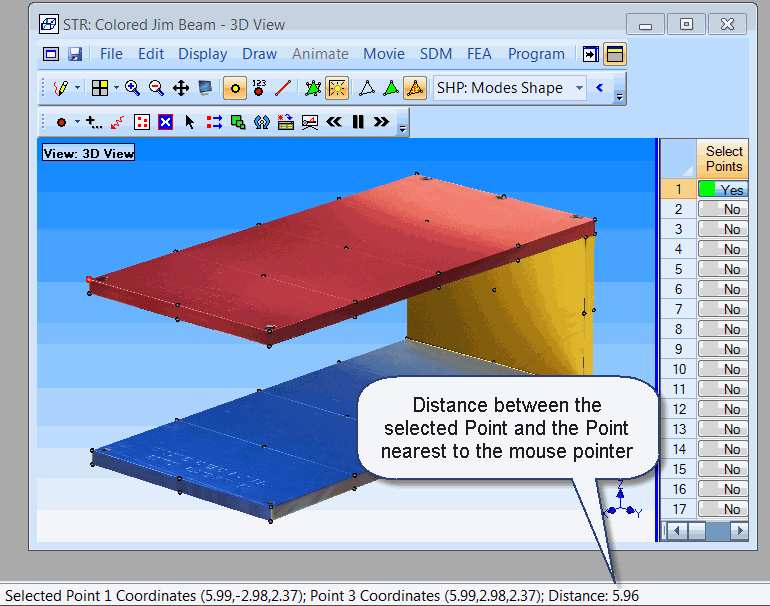Screen dimensions: 770x606
Task: Click the red selected point on beam
Action: pyautogui.click(x=89, y=279)
